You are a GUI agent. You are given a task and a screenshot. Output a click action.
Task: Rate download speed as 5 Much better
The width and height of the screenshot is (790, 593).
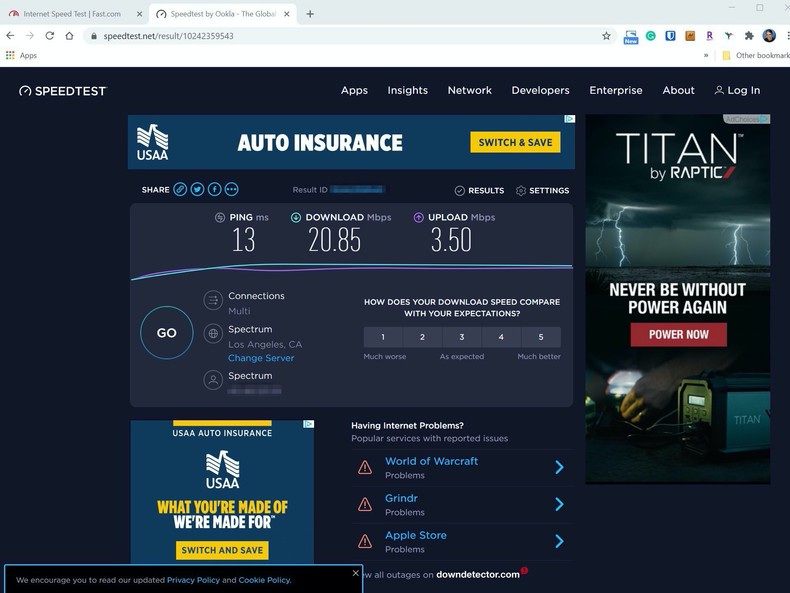tap(541, 337)
